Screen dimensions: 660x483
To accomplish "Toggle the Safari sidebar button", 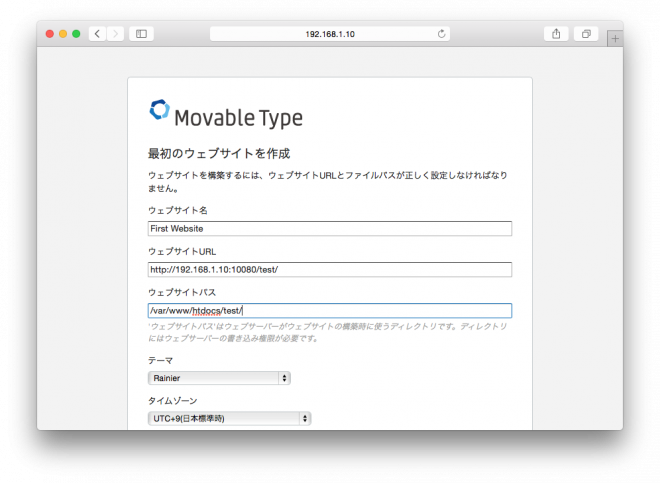I will tap(141, 34).
